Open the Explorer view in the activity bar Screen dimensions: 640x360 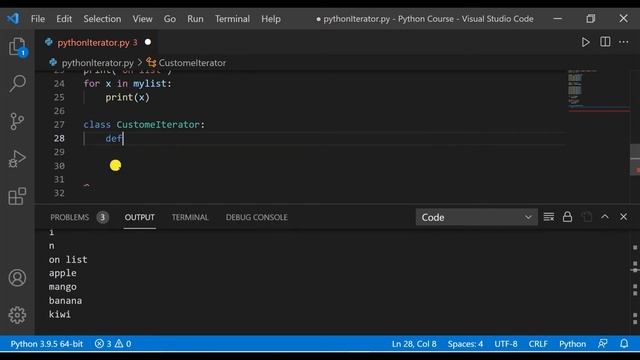coord(17,47)
